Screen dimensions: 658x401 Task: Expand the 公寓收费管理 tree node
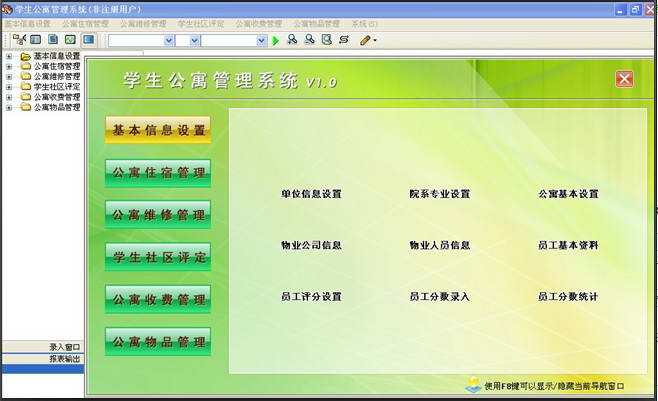(x=9, y=97)
